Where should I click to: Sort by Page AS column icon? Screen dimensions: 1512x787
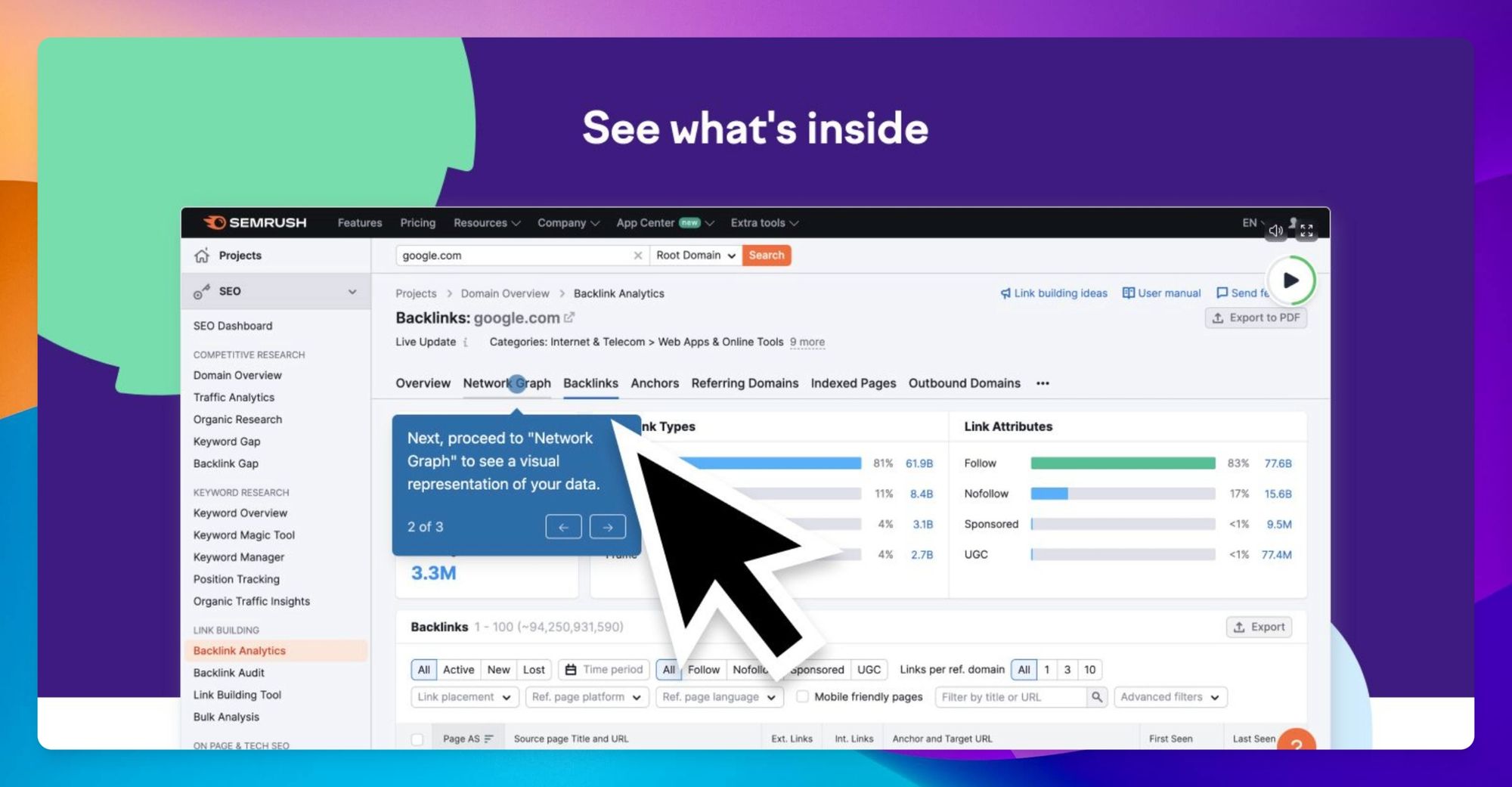coord(488,739)
